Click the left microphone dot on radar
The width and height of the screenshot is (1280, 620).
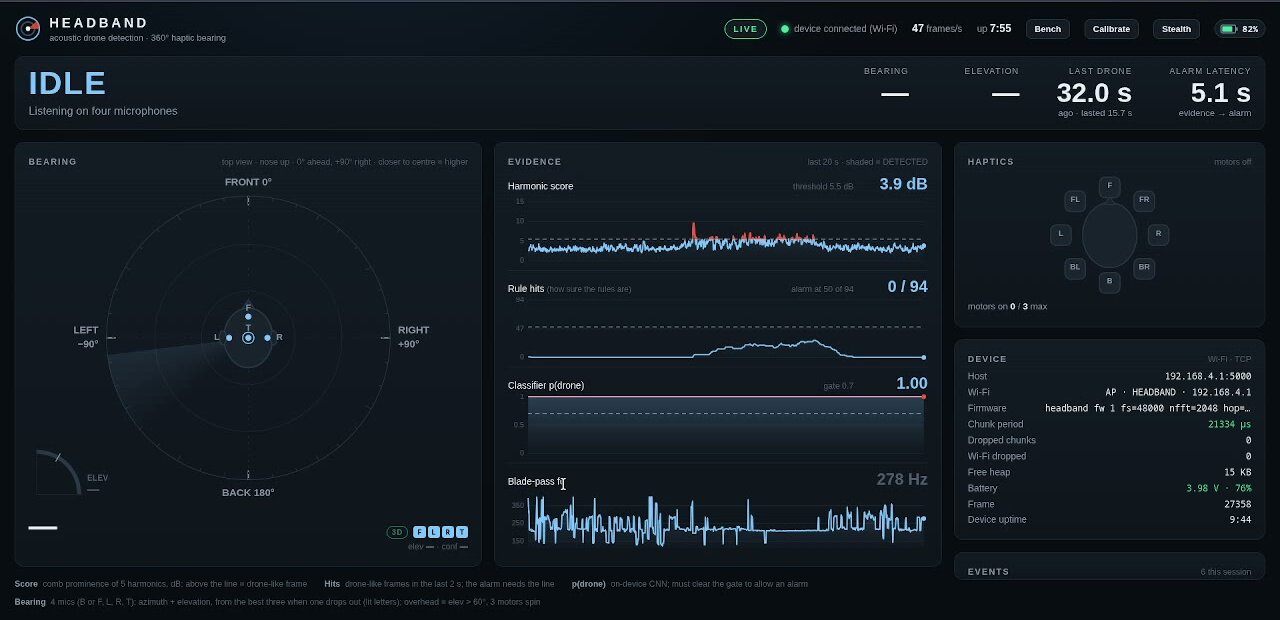click(229, 338)
